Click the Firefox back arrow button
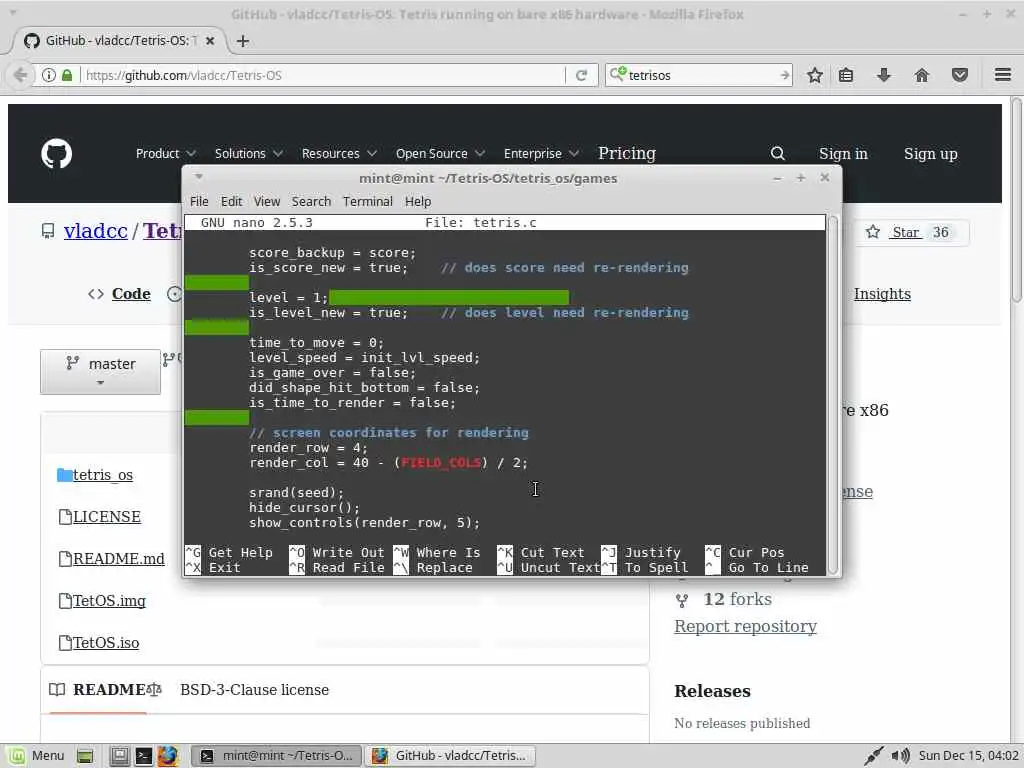Viewport: 1024px width, 768px height. click(20, 75)
